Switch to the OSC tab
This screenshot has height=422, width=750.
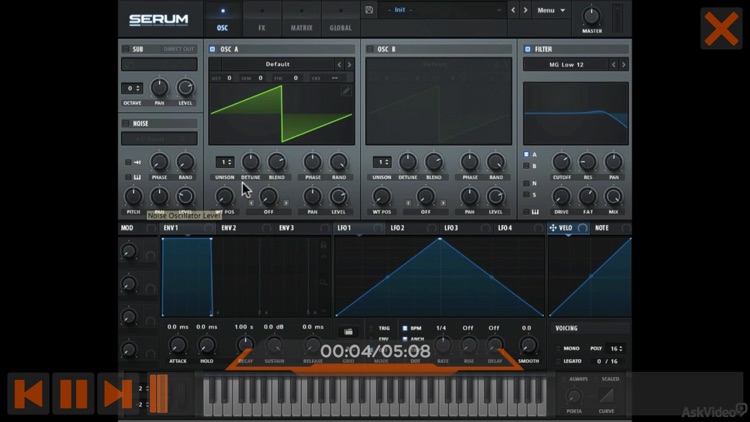point(222,19)
